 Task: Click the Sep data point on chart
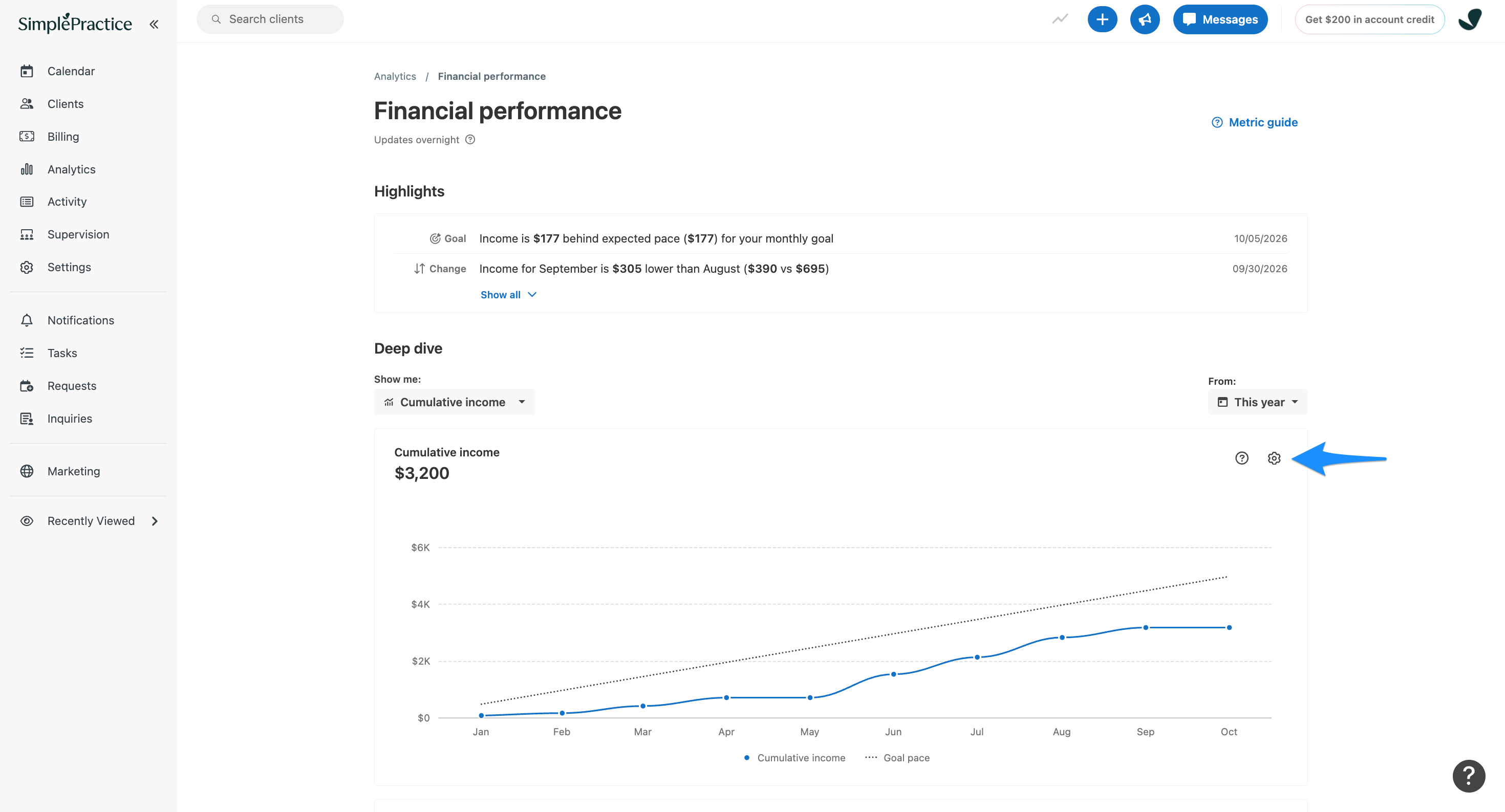(x=1145, y=627)
